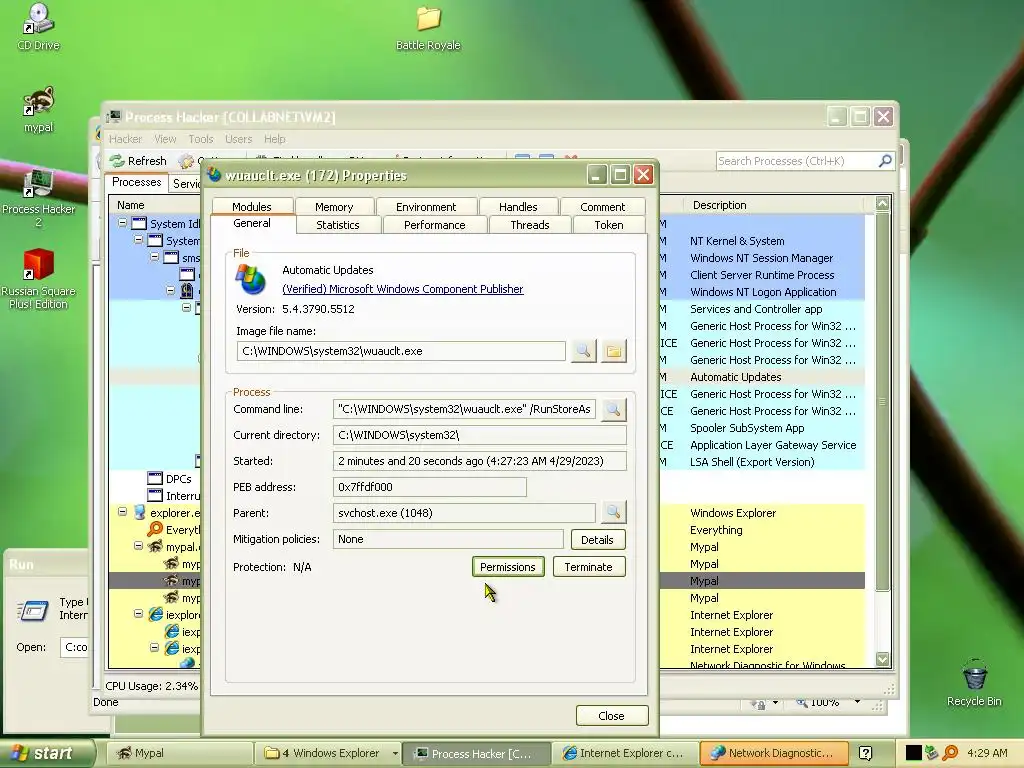This screenshot has height=768, width=1024.
Task: Open file location with the folder button
Action: [x=613, y=351]
